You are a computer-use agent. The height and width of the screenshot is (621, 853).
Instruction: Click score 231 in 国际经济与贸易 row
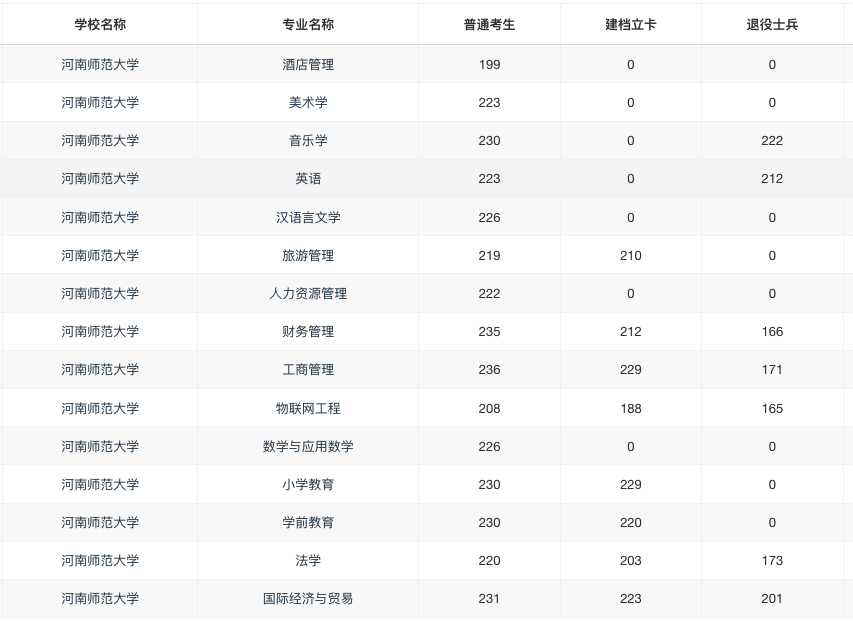pyautogui.click(x=489, y=599)
